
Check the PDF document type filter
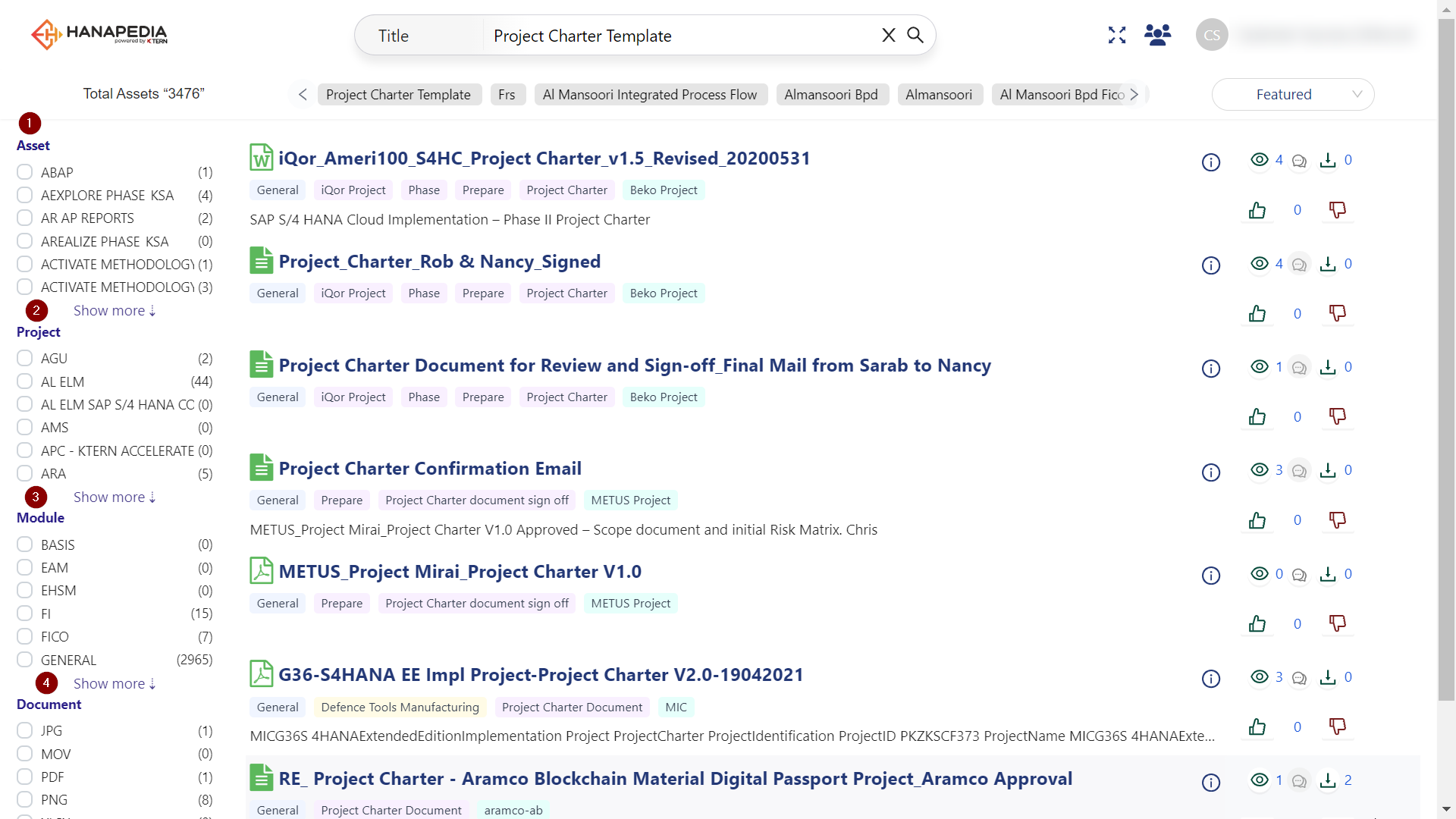coord(25,777)
